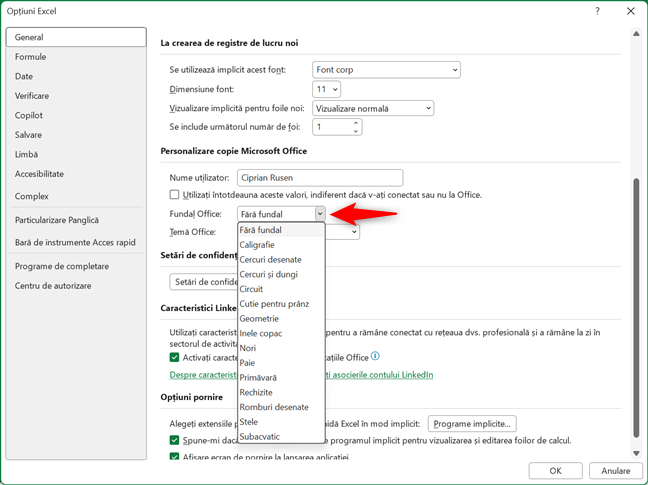This screenshot has height=485, width=648.
Task: Pick 'Nori' Office background
Action: click(x=248, y=348)
